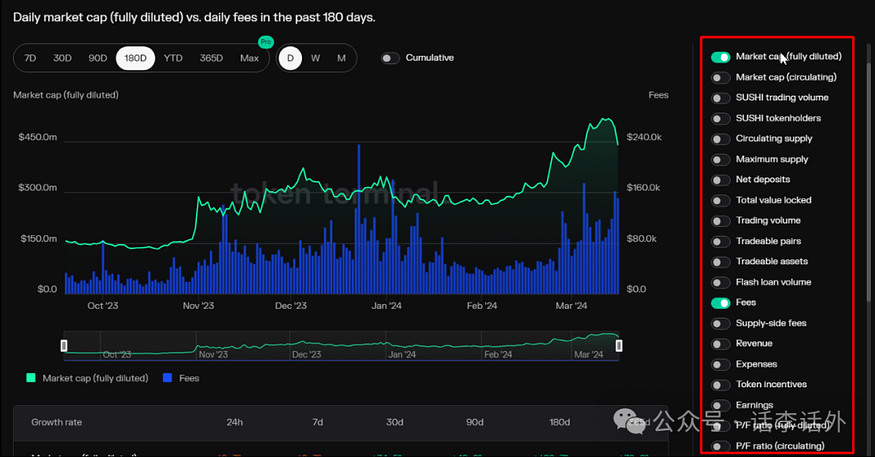
Task: Click right handle of range slider
Action: (x=619, y=346)
